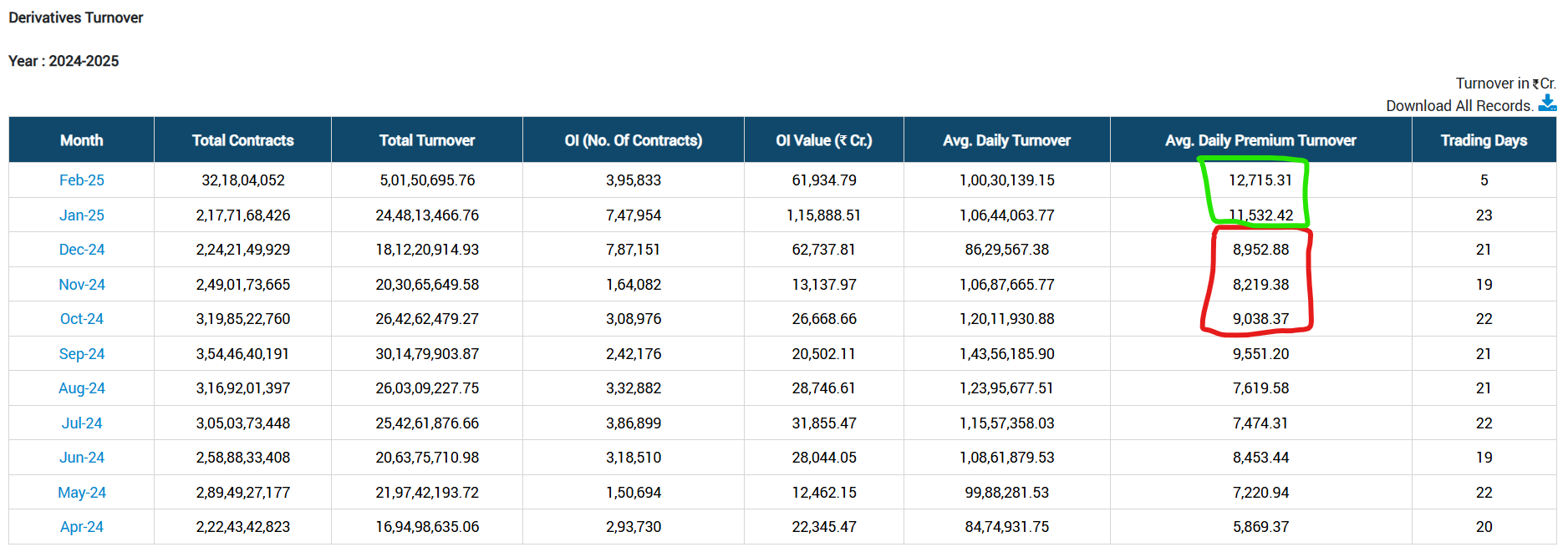Click the OI Value column header

[x=823, y=140]
